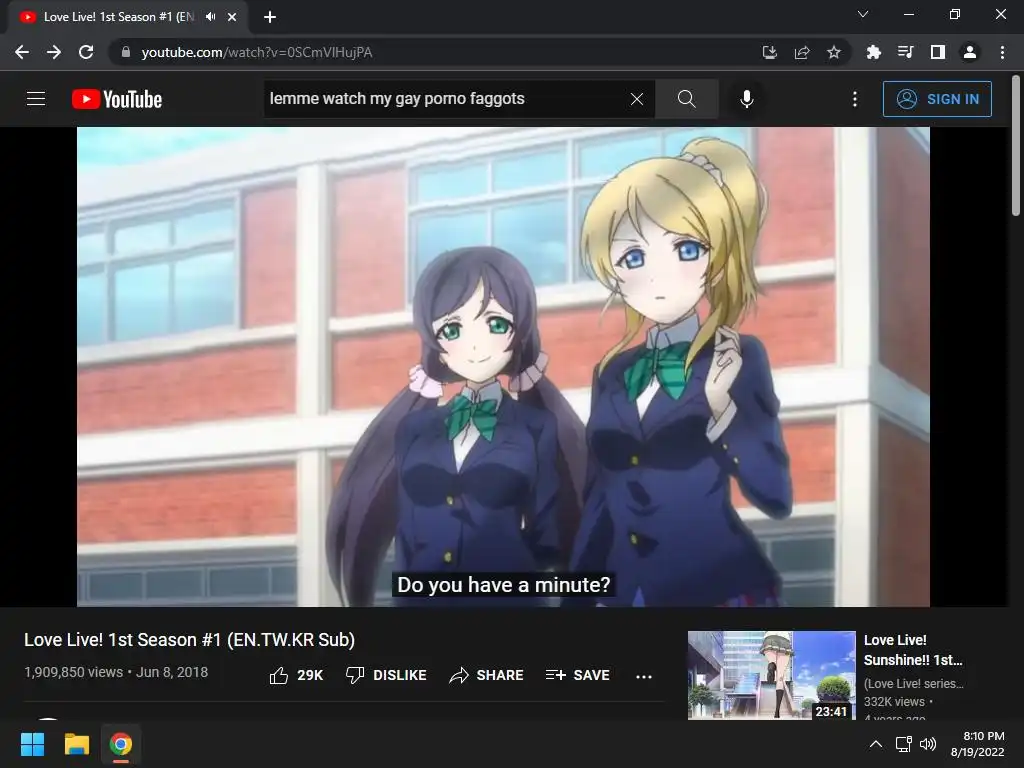Open the media controls icon in the toolbar
The height and width of the screenshot is (768, 1024).
tap(905, 52)
